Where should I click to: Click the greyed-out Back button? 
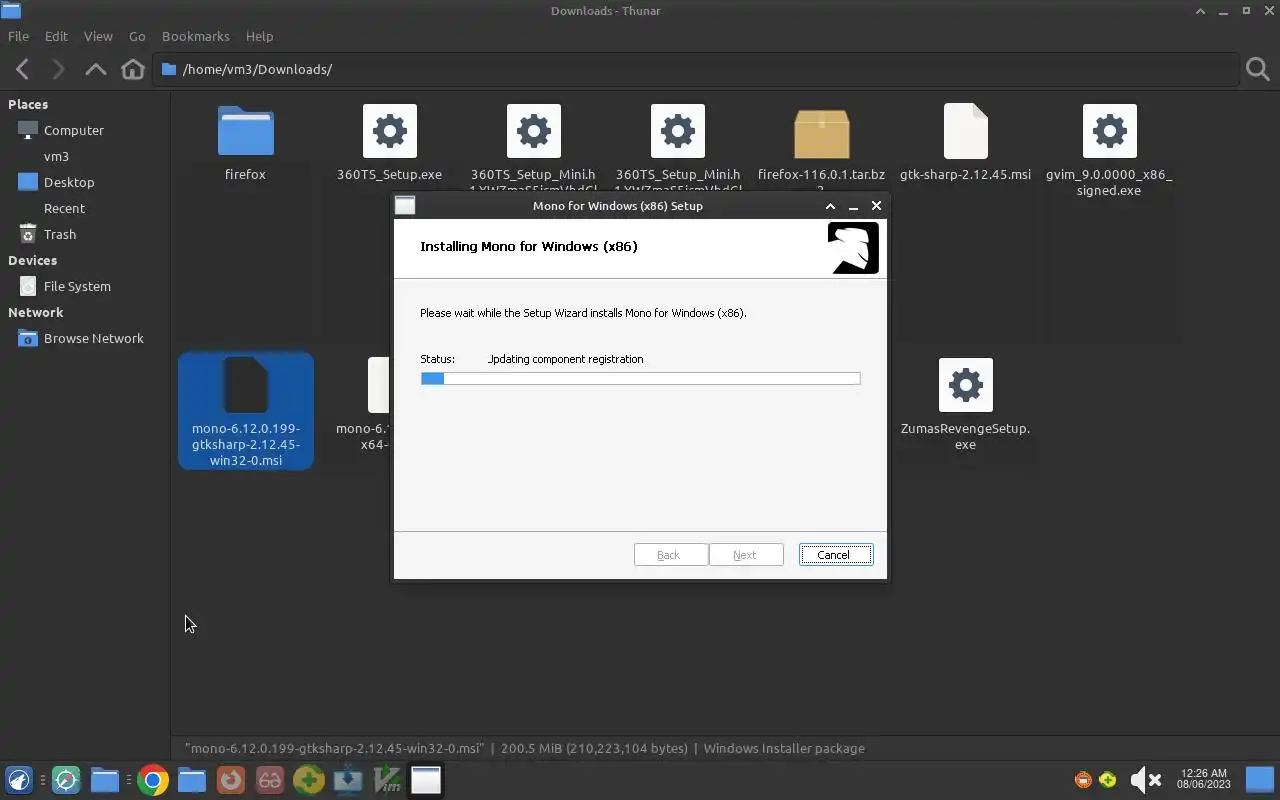(671, 555)
